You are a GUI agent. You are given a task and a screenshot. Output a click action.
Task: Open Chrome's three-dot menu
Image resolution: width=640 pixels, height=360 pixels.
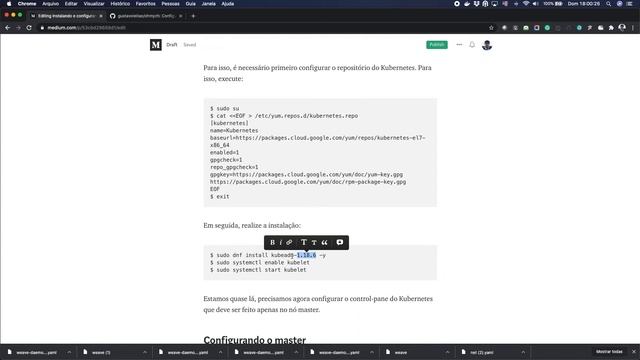coord(633,28)
